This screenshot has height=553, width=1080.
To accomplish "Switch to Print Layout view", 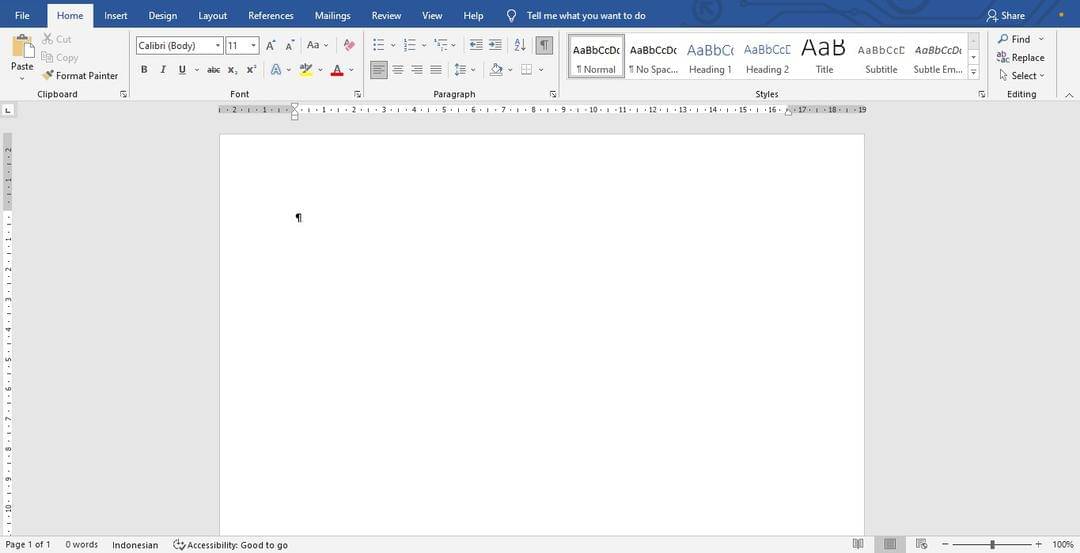I will pos(890,544).
